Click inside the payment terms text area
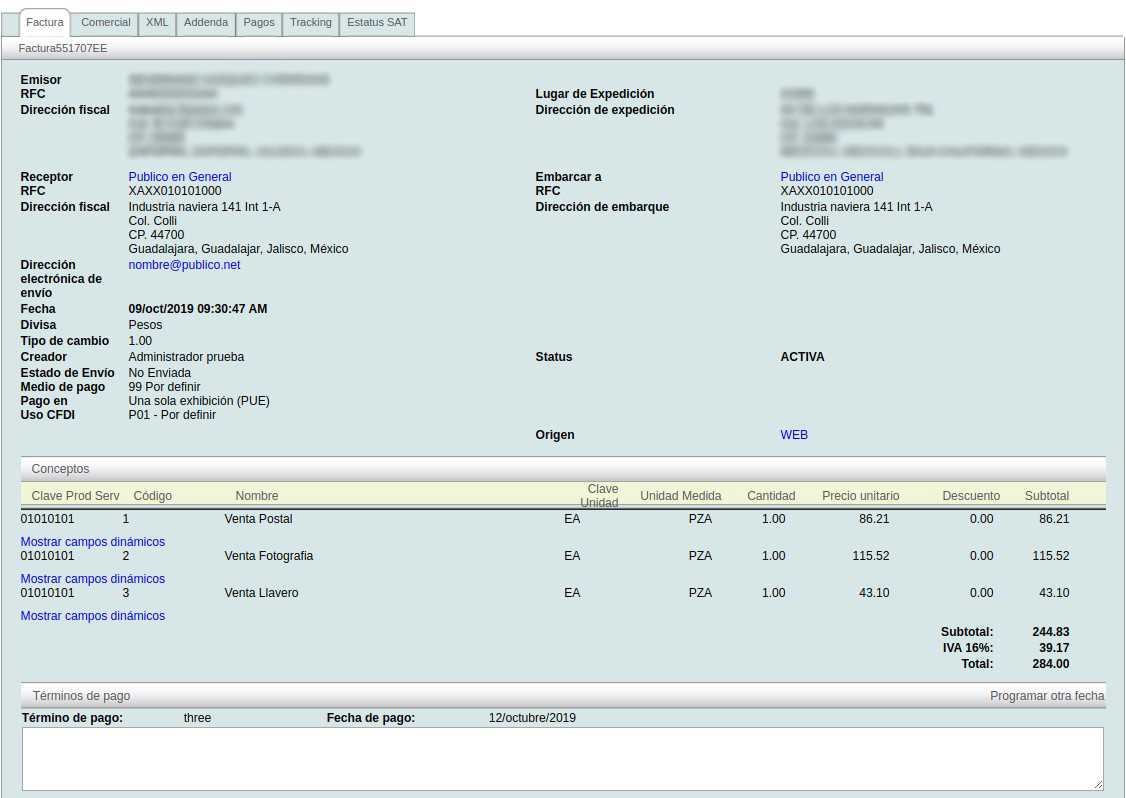1126x798 pixels. pyautogui.click(x=562, y=758)
